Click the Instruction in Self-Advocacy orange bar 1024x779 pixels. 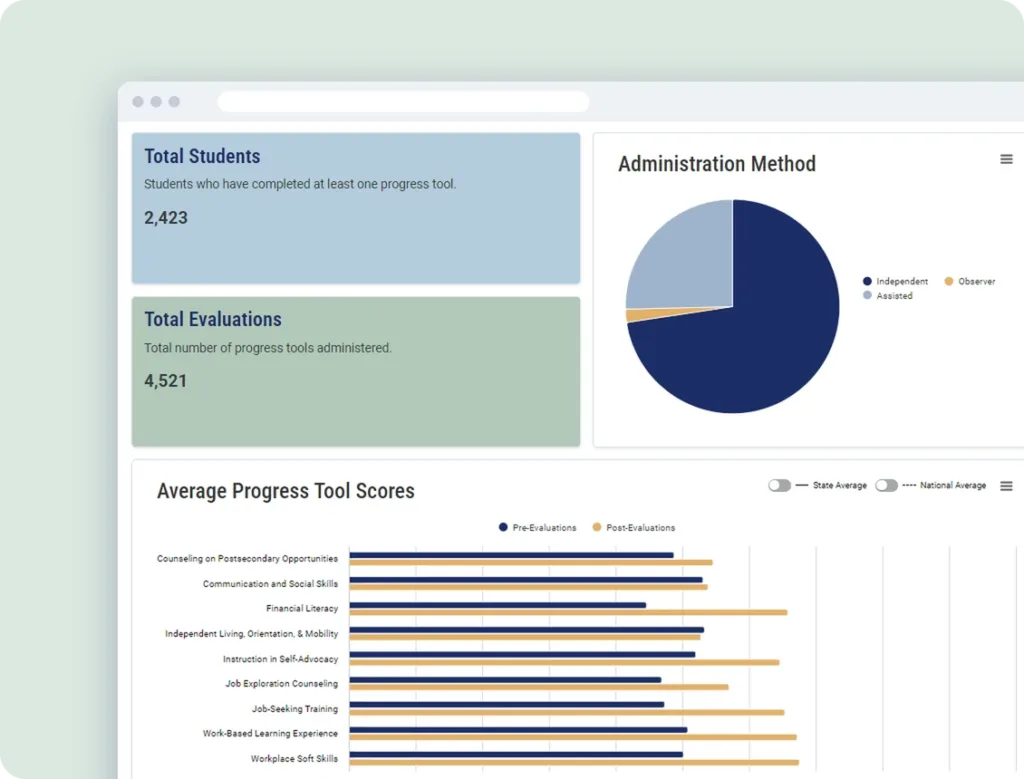pyautogui.click(x=564, y=662)
